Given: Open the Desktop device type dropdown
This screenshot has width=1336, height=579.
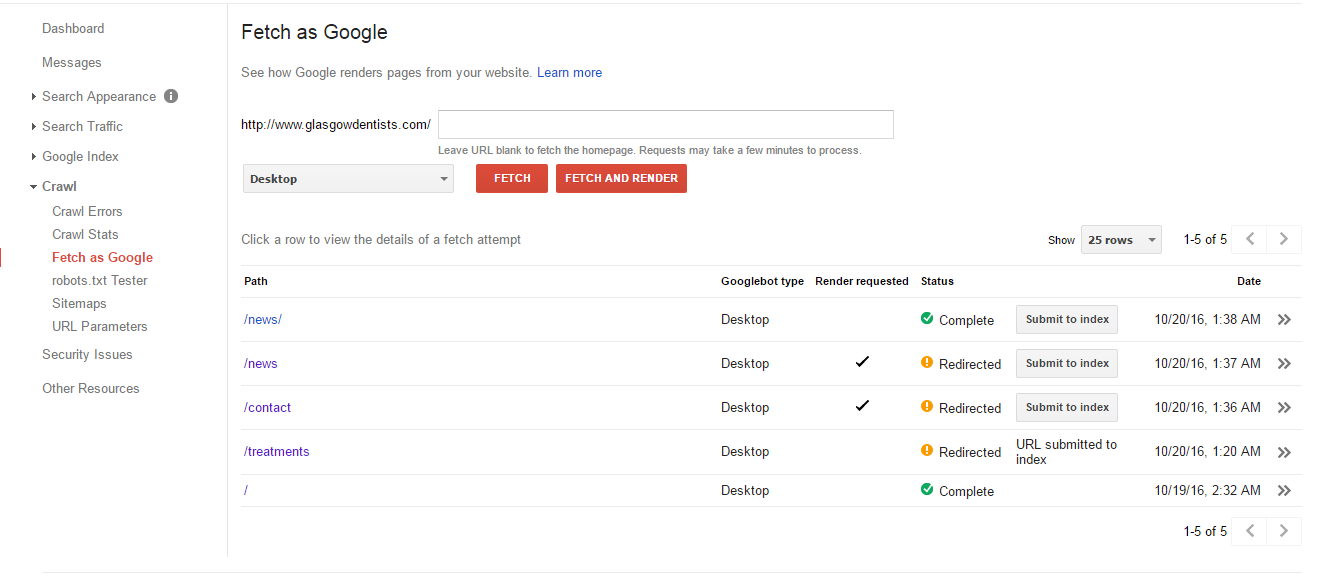Looking at the screenshot, I should (348, 179).
